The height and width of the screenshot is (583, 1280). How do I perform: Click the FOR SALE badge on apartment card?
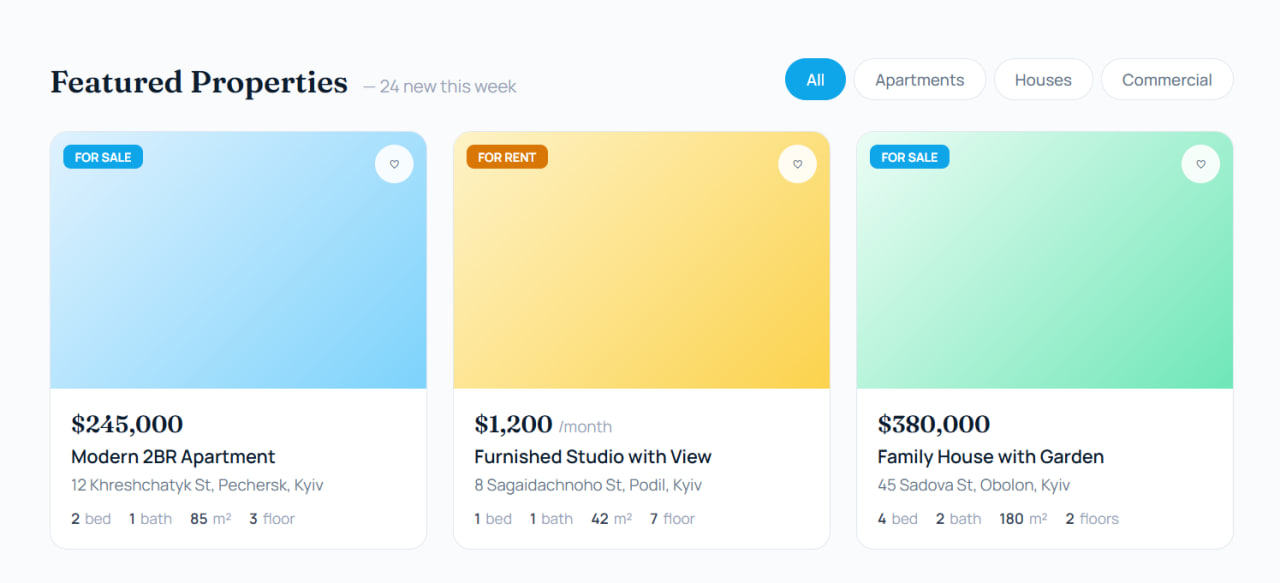click(x=103, y=157)
